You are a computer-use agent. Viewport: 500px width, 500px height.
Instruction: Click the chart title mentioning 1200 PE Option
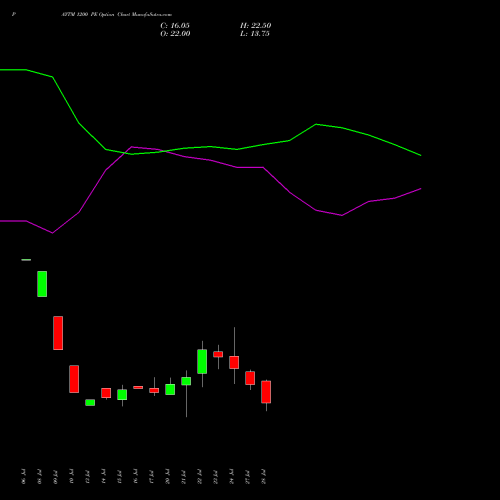click(117, 14)
